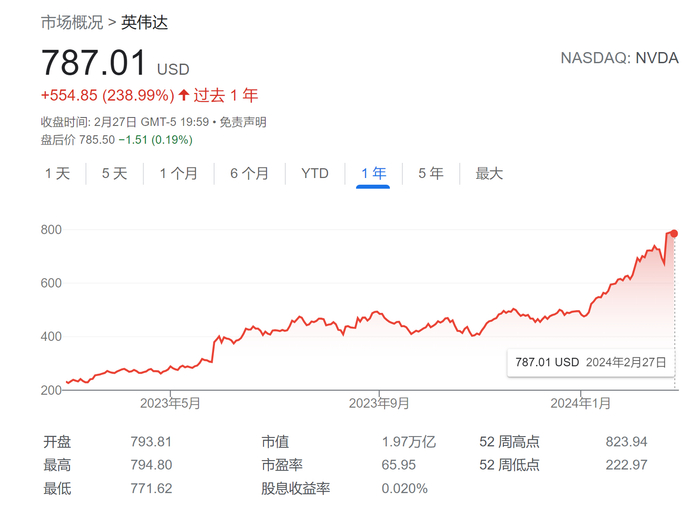Click the 开盘 value 793.81
700x506 pixels.
point(151,442)
